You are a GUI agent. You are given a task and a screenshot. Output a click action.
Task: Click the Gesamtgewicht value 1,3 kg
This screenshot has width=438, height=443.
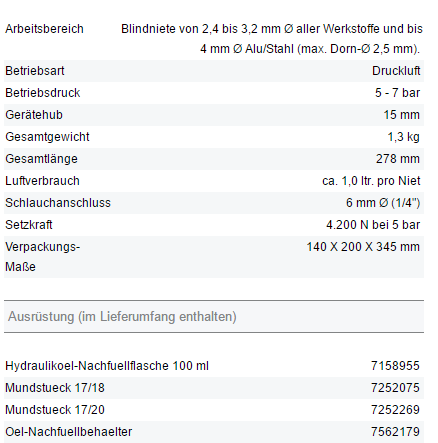pyautogui.click(x=403, y=137)
